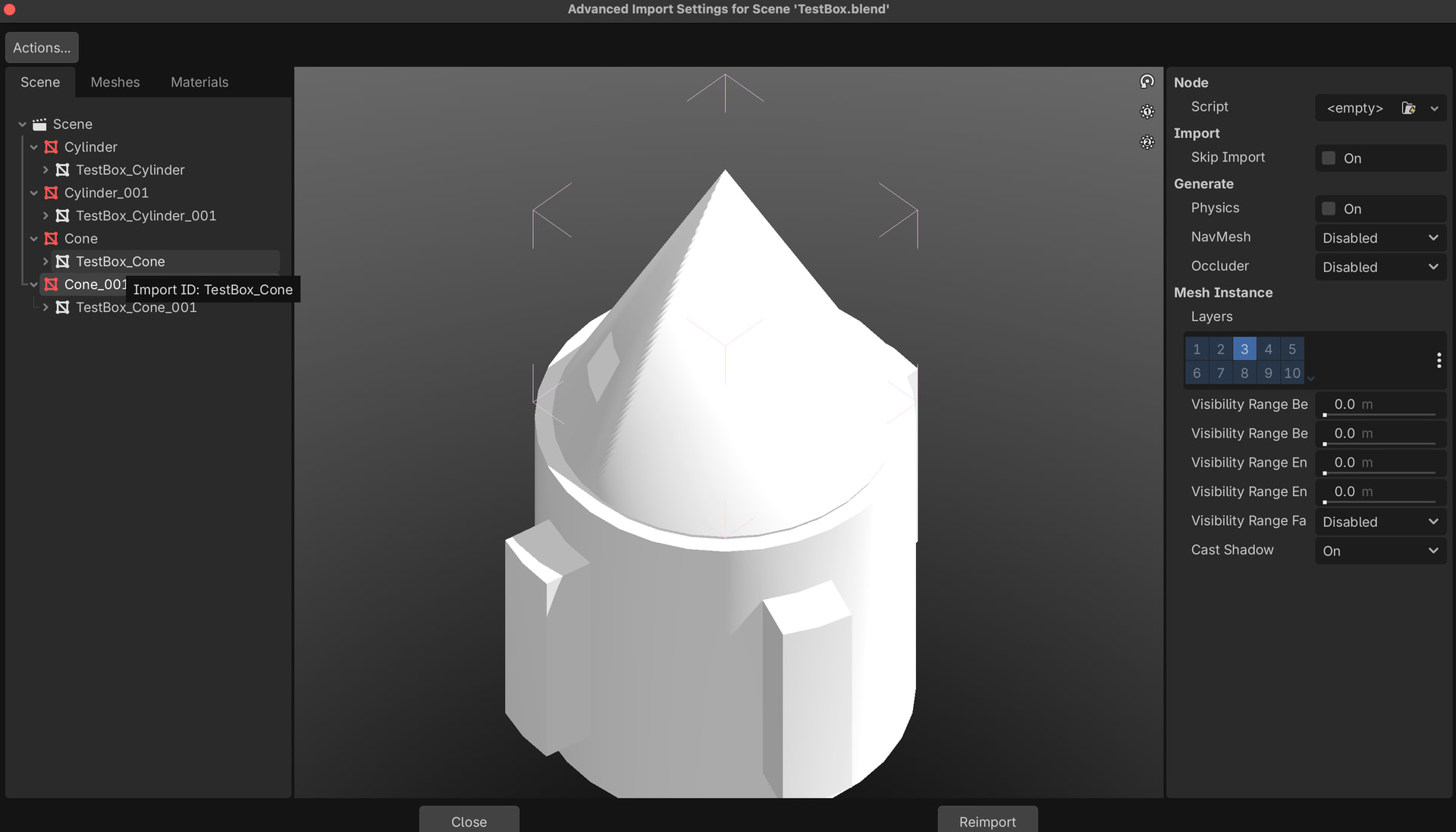Collapse the Cylinder_001 tree node
1456x832 pixels.
tap(33, 193)
